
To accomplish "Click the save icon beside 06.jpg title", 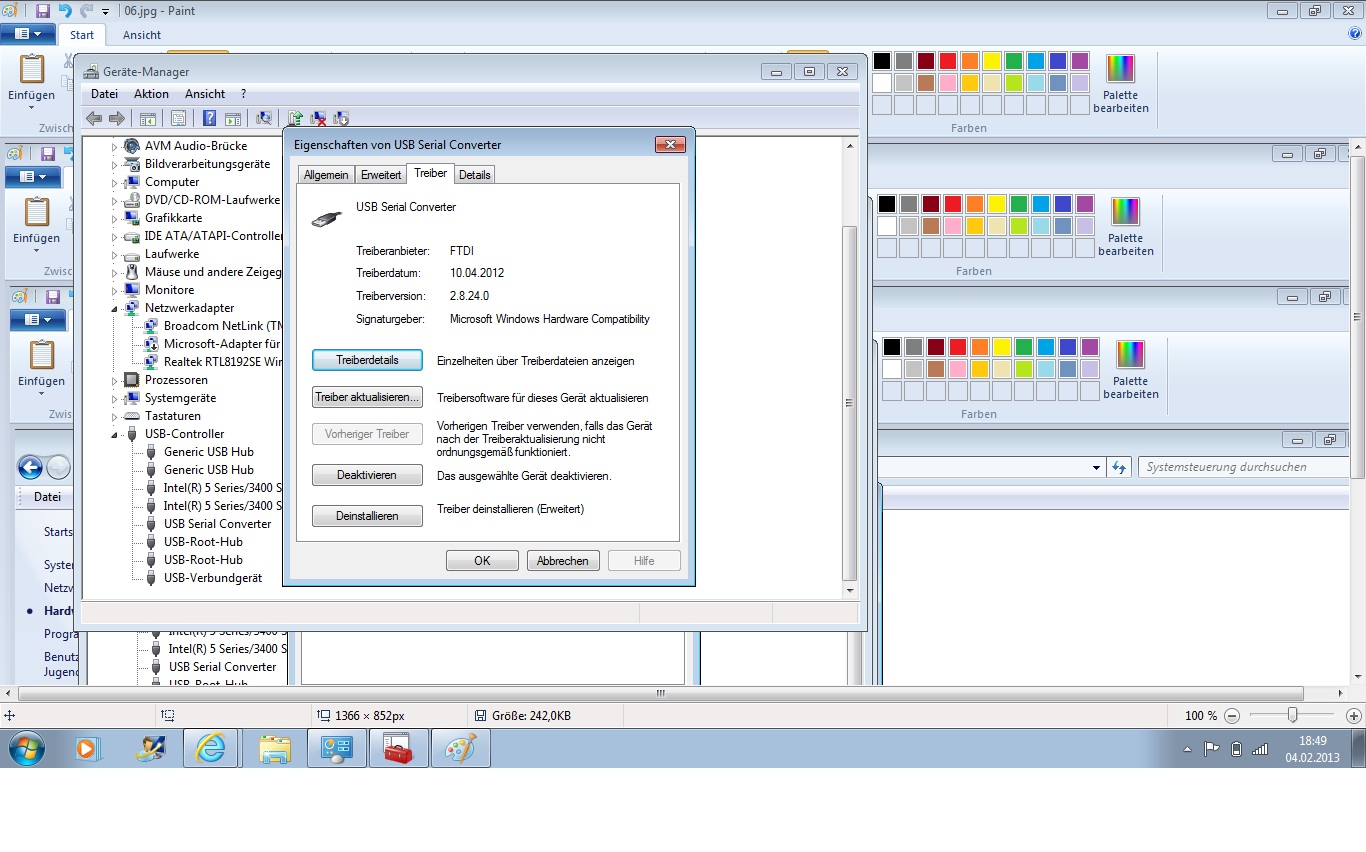I will point(42,10).
